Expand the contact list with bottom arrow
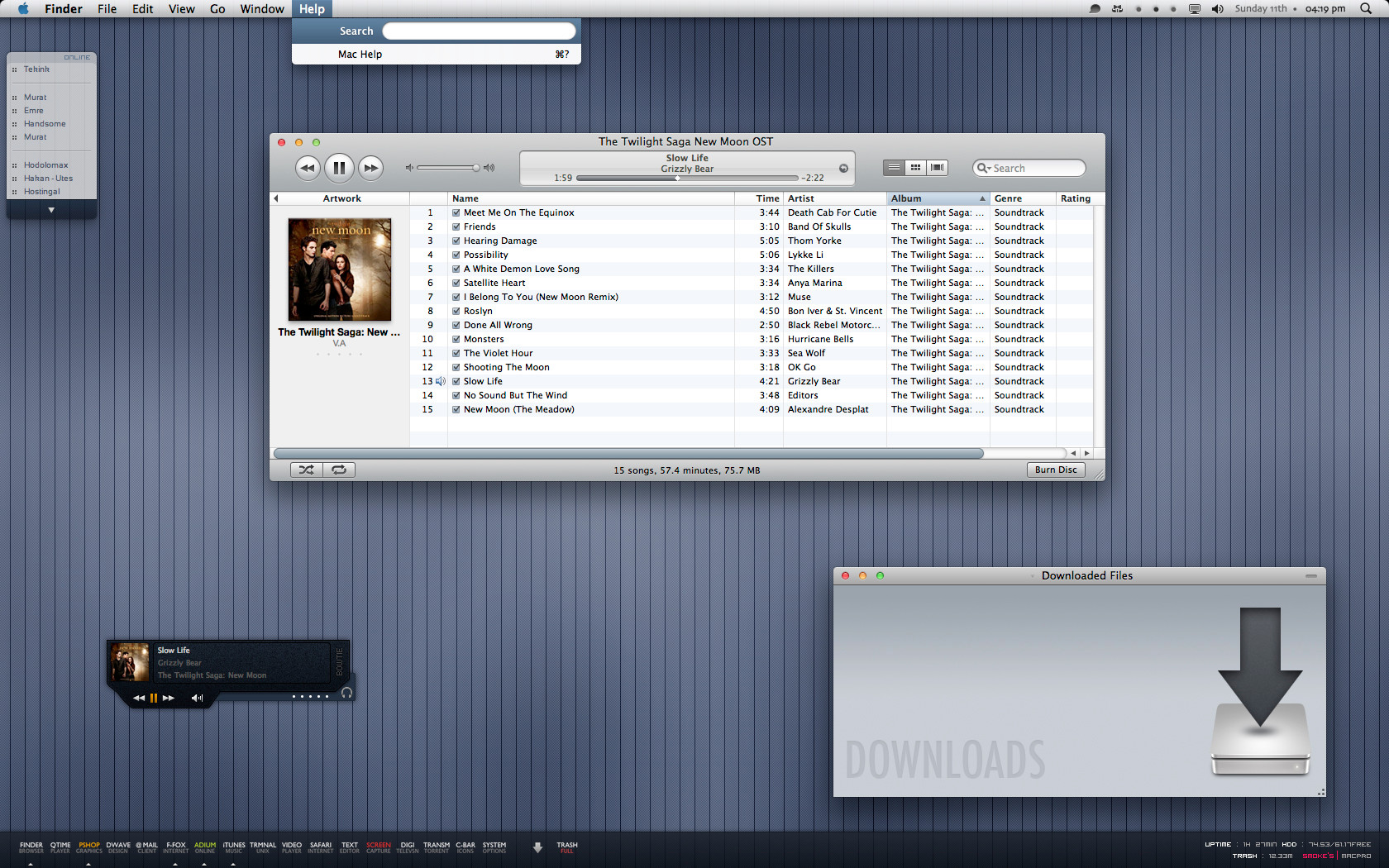The height and width of the screenshot is (868, 1389). [x=51, y=210]
